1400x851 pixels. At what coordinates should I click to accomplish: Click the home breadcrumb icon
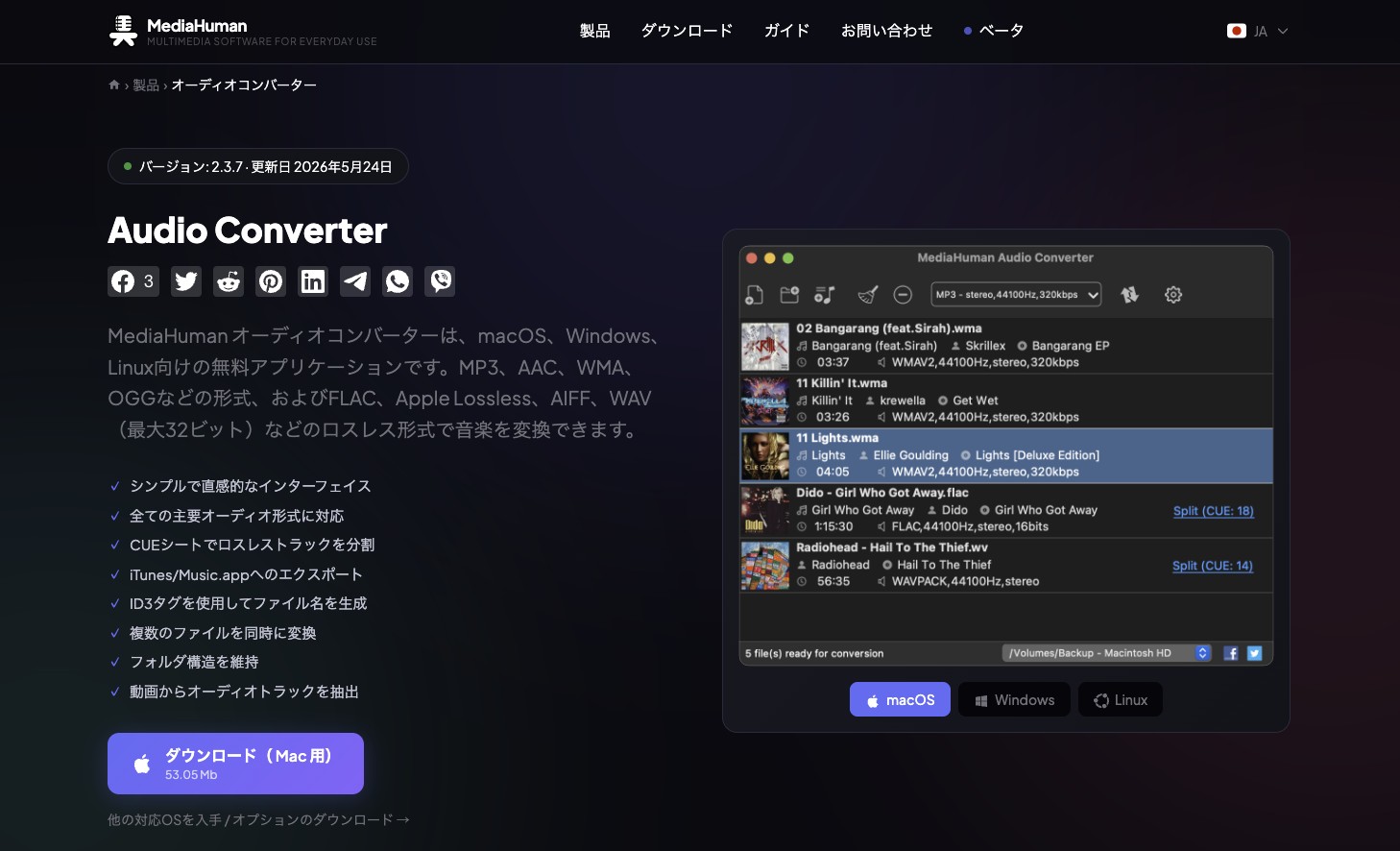pos(114,85)
